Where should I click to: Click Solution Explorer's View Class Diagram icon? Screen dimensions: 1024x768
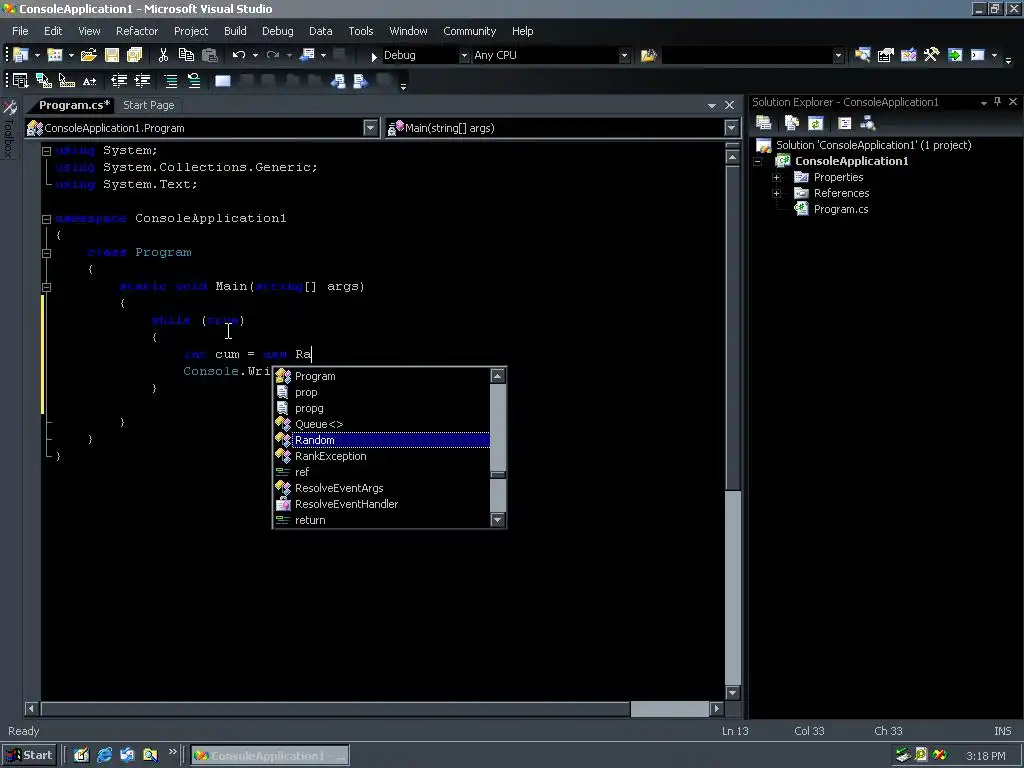pyautogui.click(x=868, y=123)
